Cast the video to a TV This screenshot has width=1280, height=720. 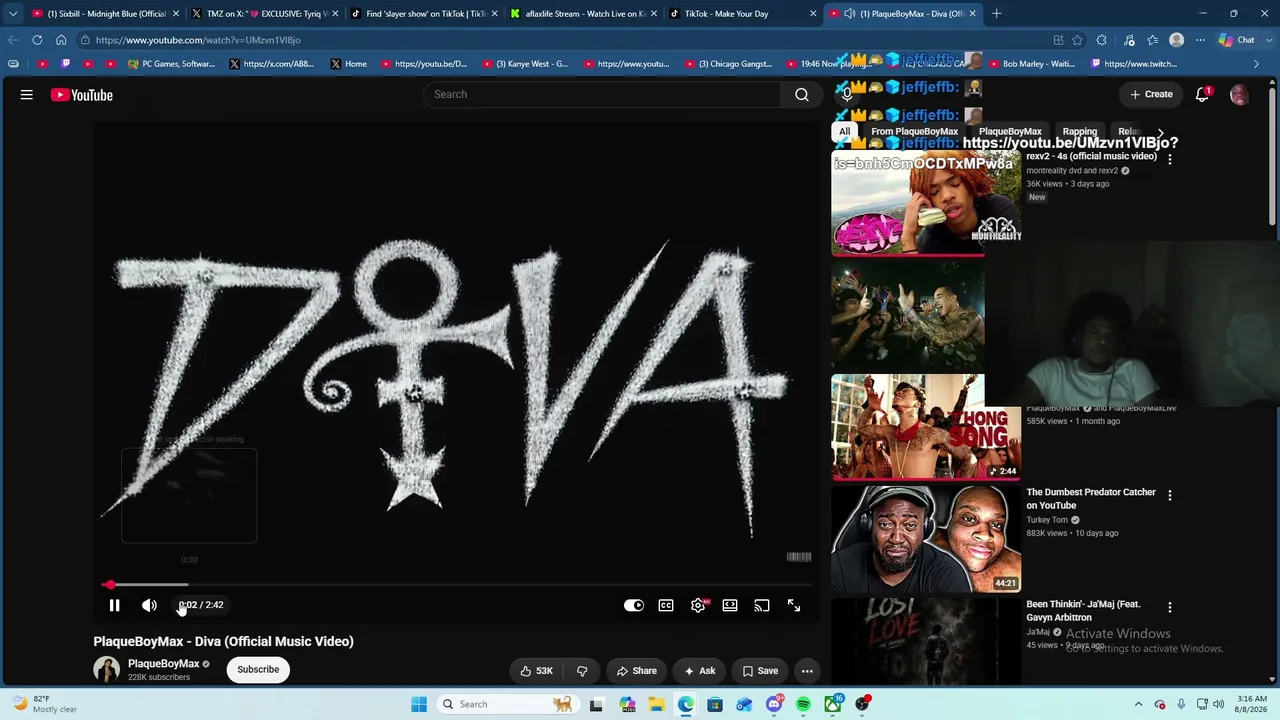762,605
